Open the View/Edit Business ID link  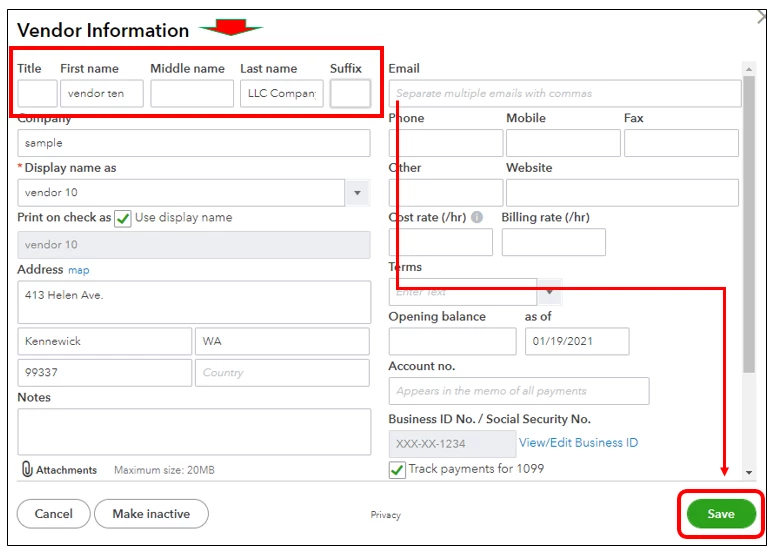pos(578,442)
